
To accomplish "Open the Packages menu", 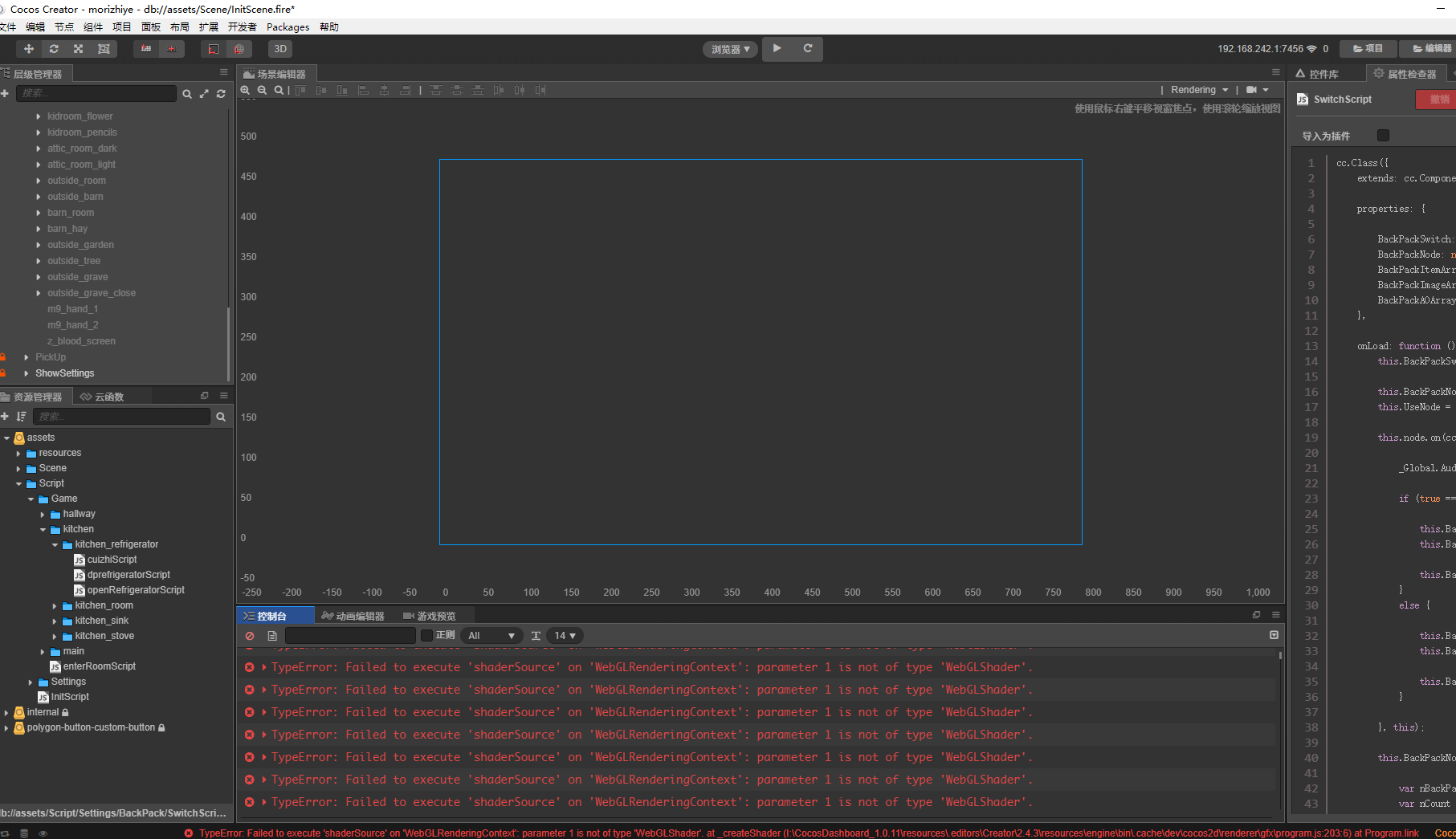I will coord(288,27).
